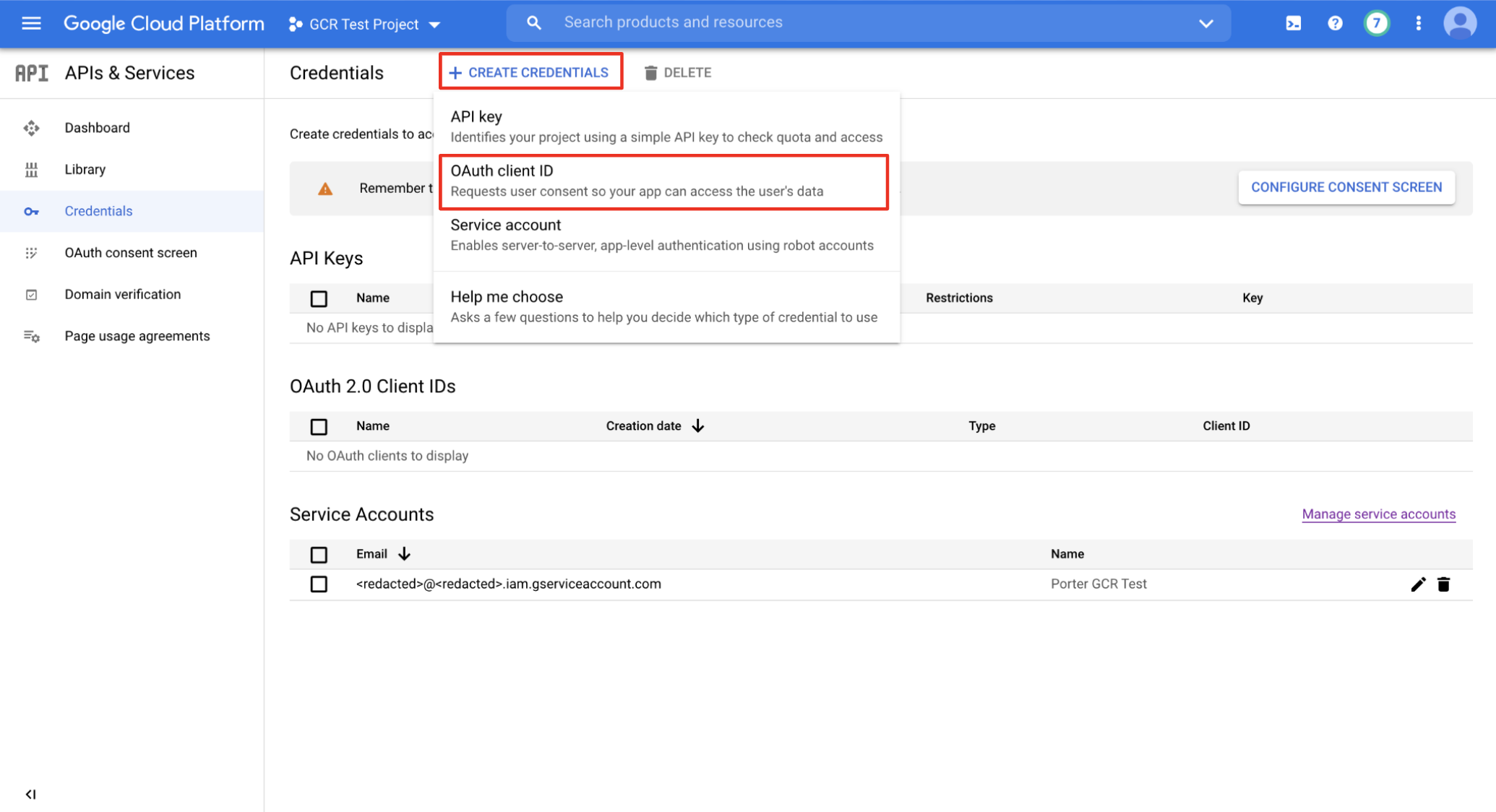Activate Cloud Shell terminal icon
The image size is (1496, 812).
(1293, 23)
